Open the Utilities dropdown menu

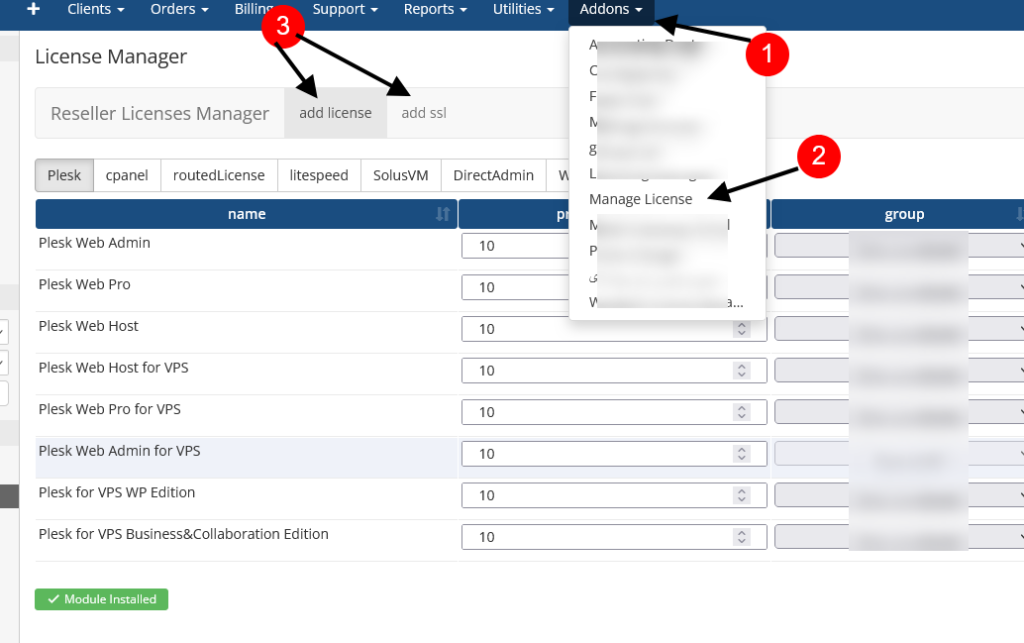point(523,9)
